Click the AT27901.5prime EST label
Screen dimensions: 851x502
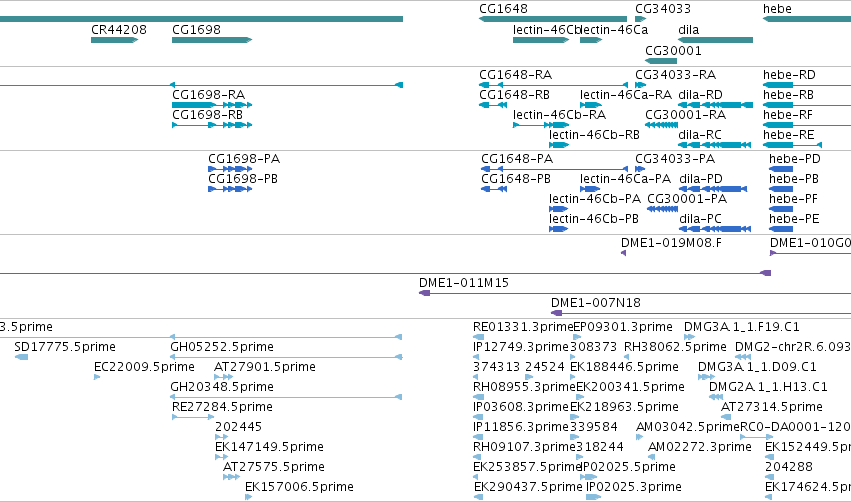tap(265, 367)
